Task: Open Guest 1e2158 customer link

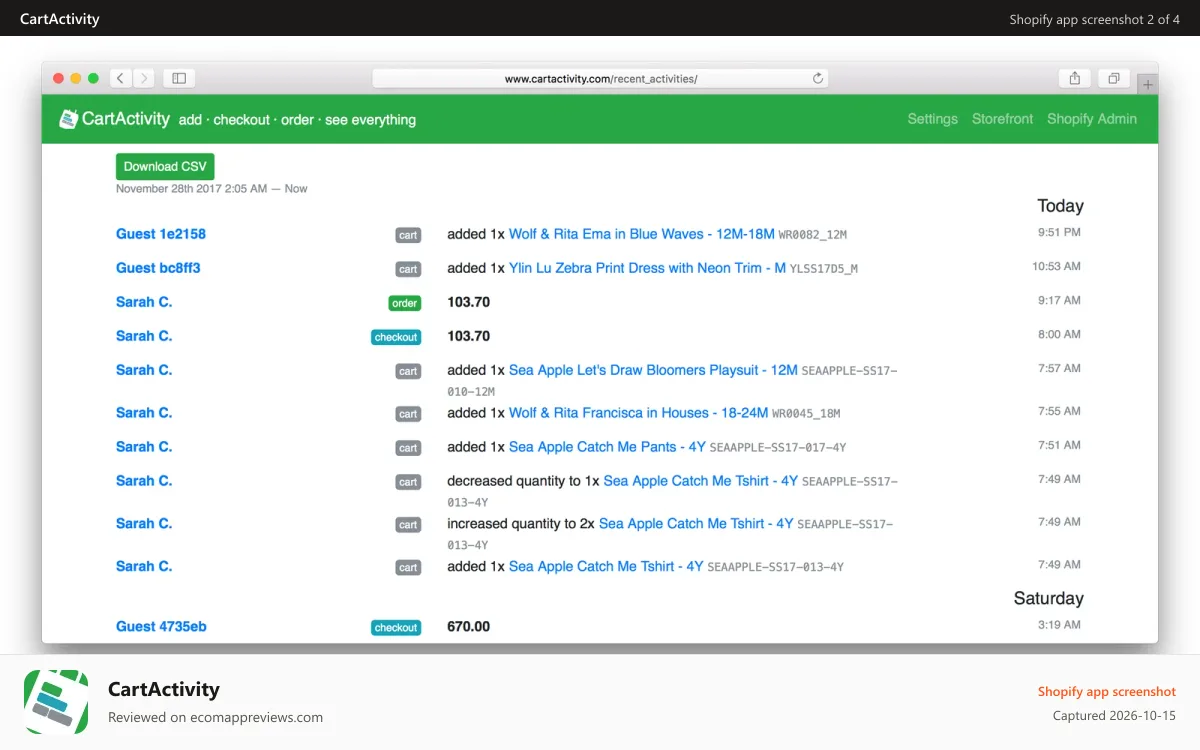Action: [x=161, y=234]
